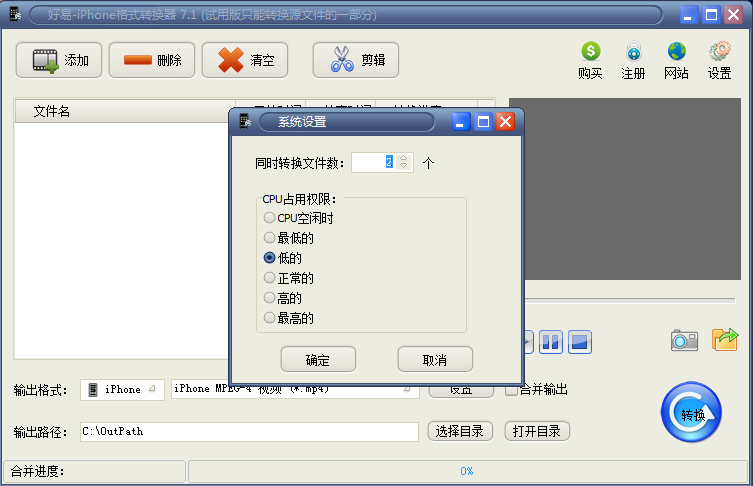753x486 pixels.
Task: Click the output path field C:\OutPath
Action: point(249,431)
